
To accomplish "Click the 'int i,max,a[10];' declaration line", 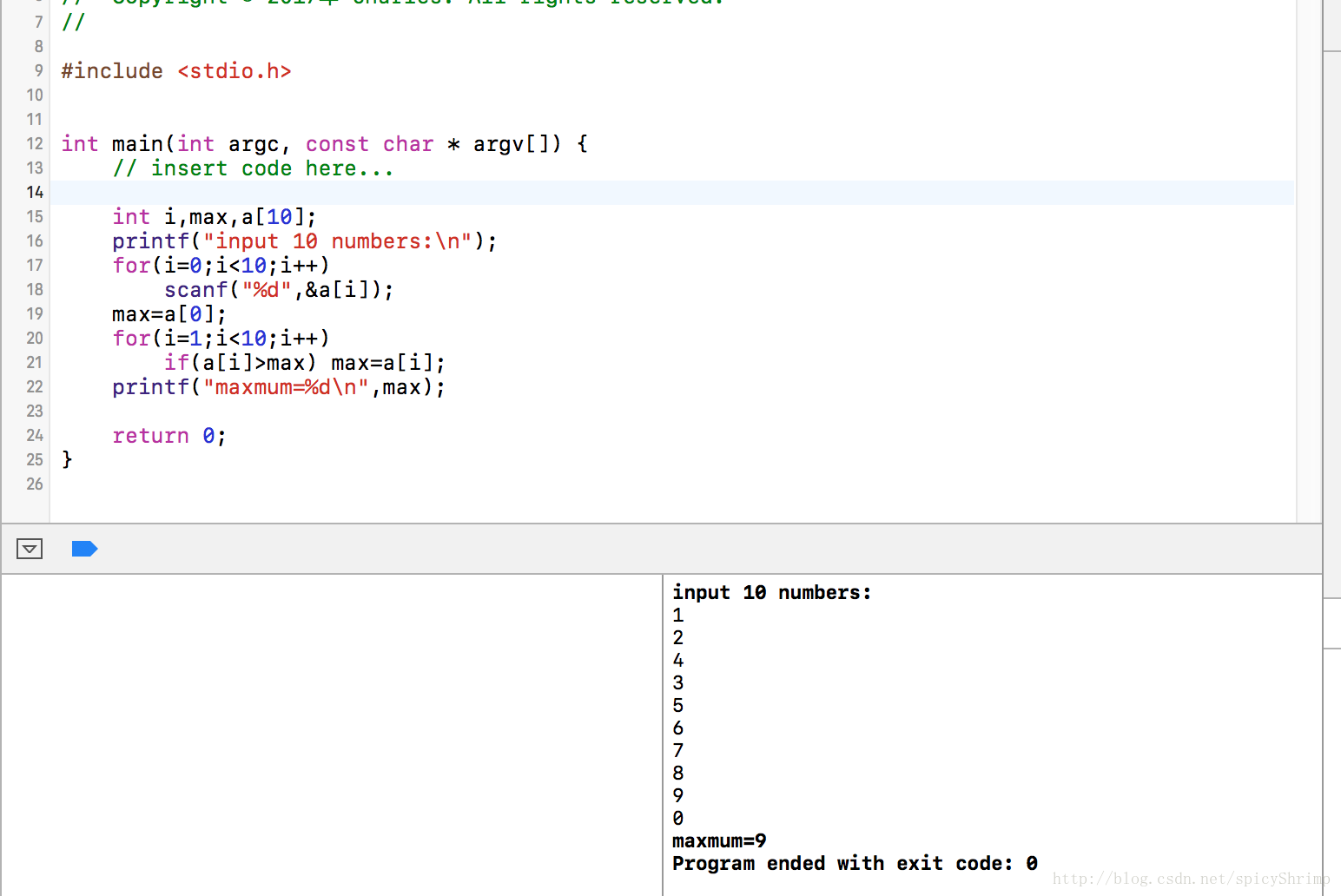I will 215,217.
